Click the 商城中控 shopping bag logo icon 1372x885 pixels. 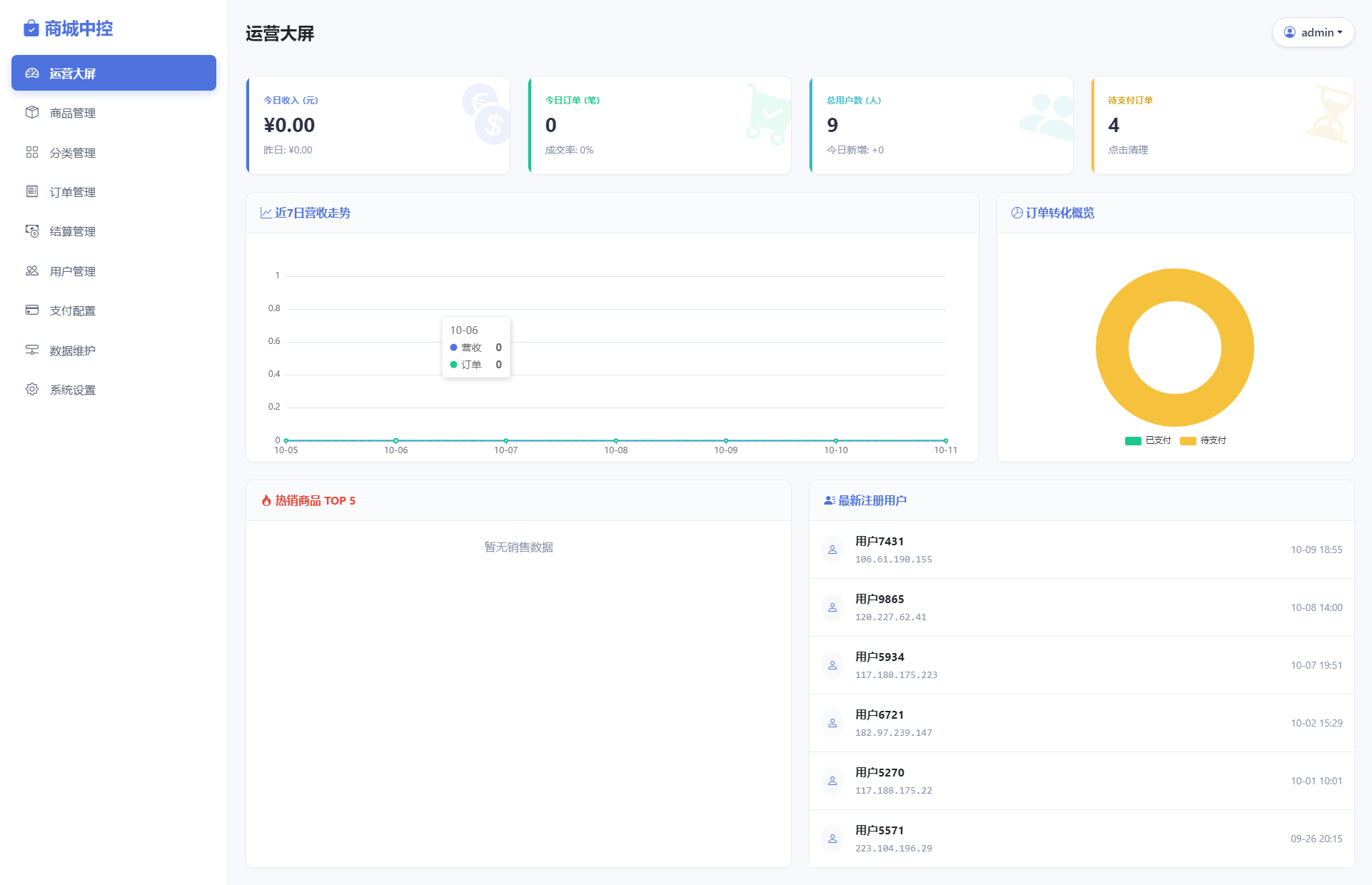click(x=31, y=28)
